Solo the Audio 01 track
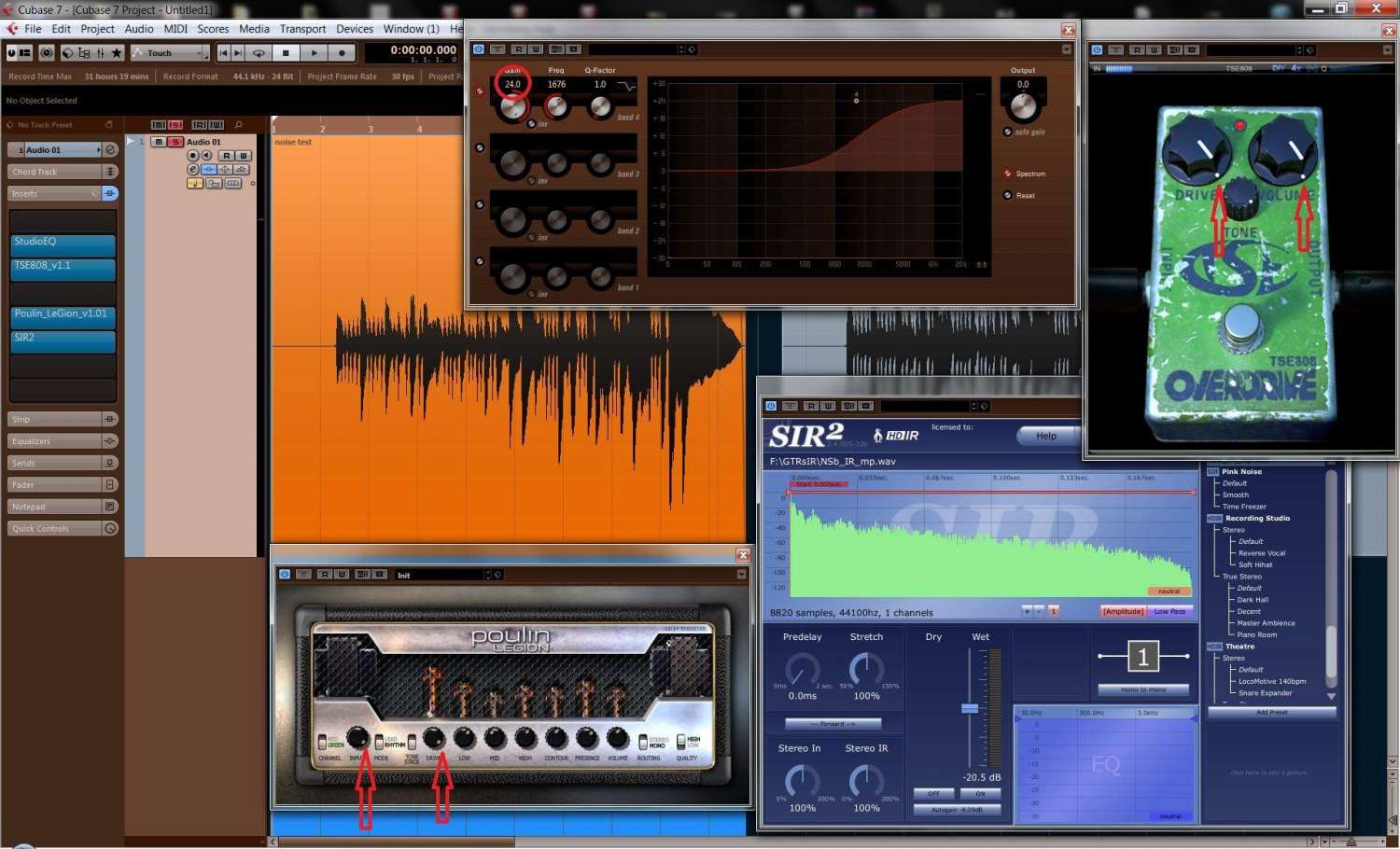This screenshot has height=849, width=1400. [175, 142]
